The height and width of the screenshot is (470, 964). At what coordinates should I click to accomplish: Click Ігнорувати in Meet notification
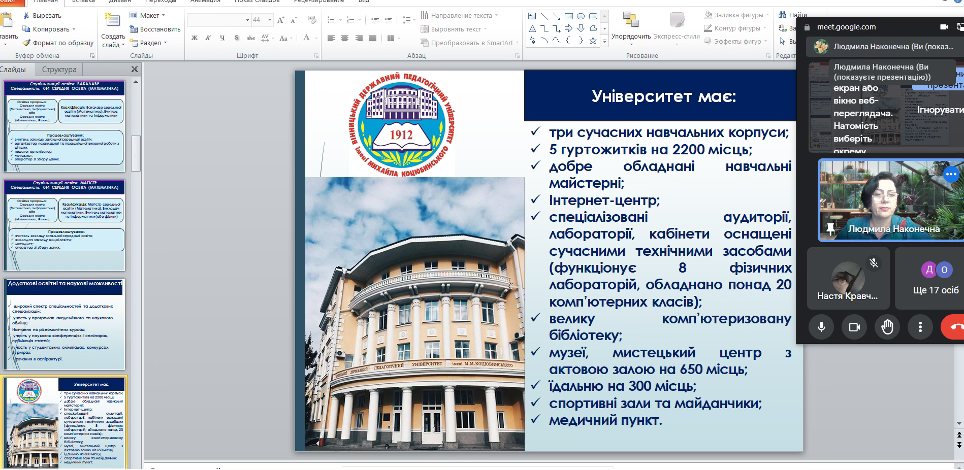click(940, 110)
